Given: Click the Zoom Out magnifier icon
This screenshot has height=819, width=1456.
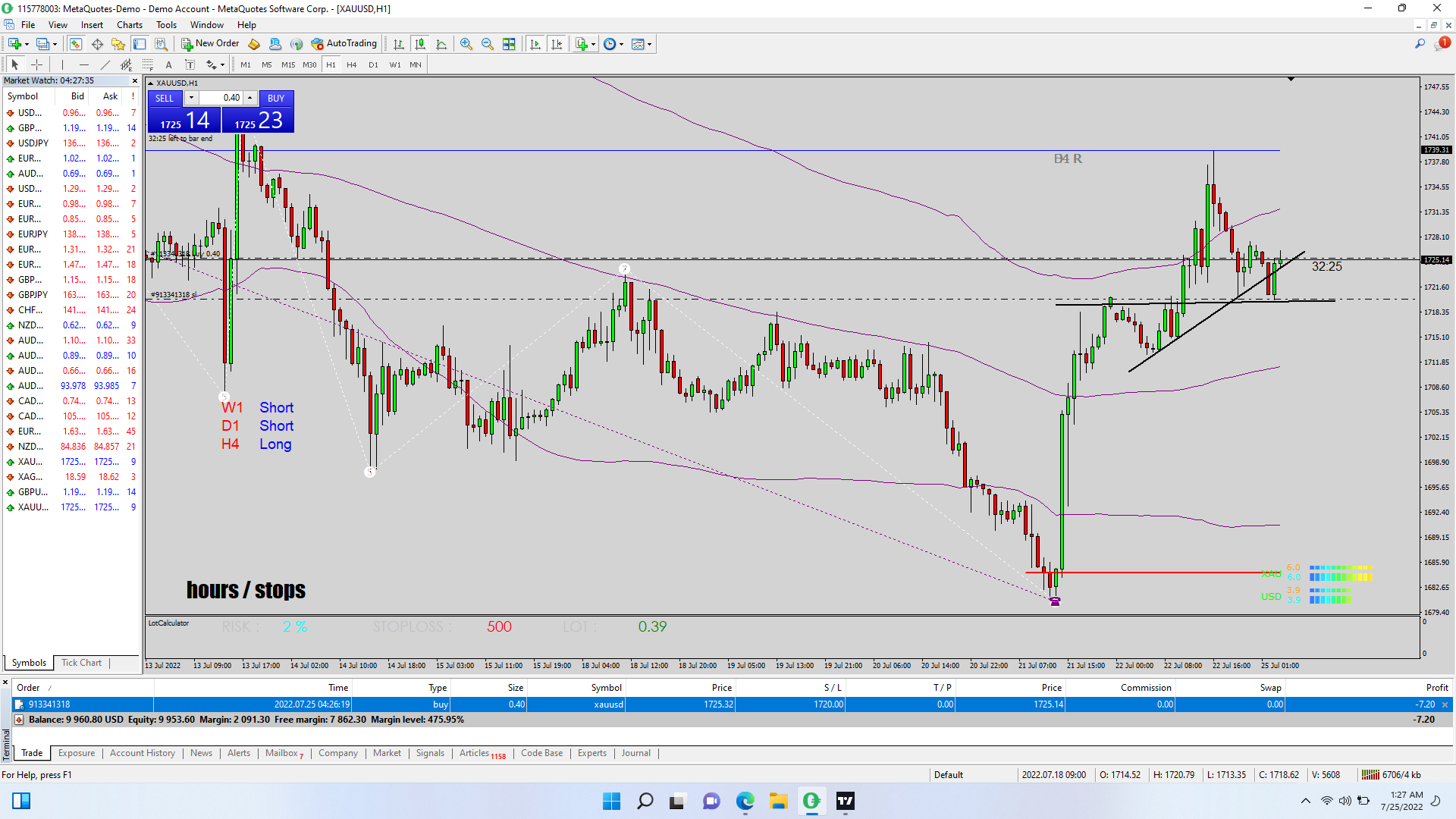Looking at the screenshot, I should pos(488,44).
